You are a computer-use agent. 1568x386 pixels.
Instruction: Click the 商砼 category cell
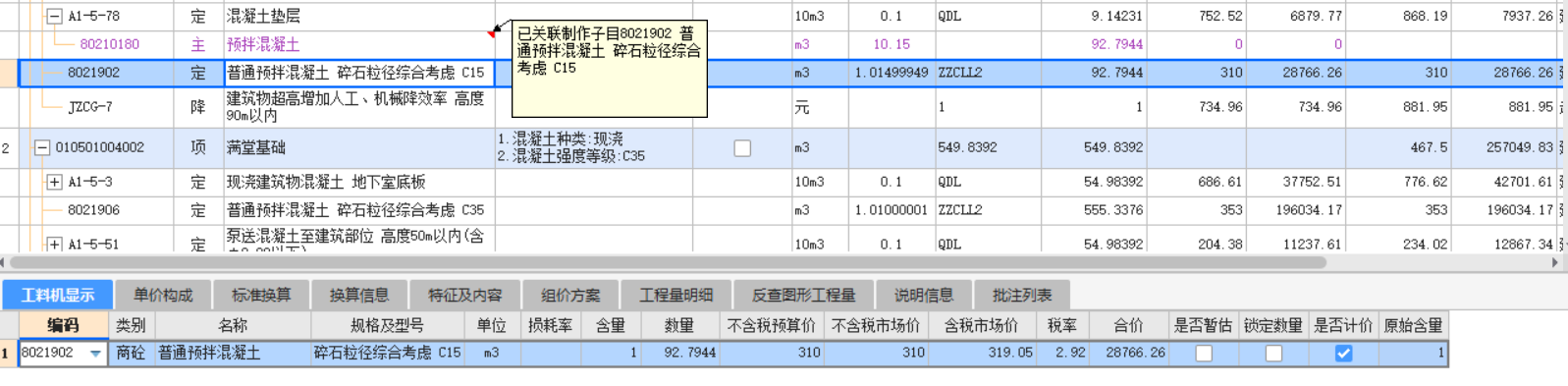131,354
